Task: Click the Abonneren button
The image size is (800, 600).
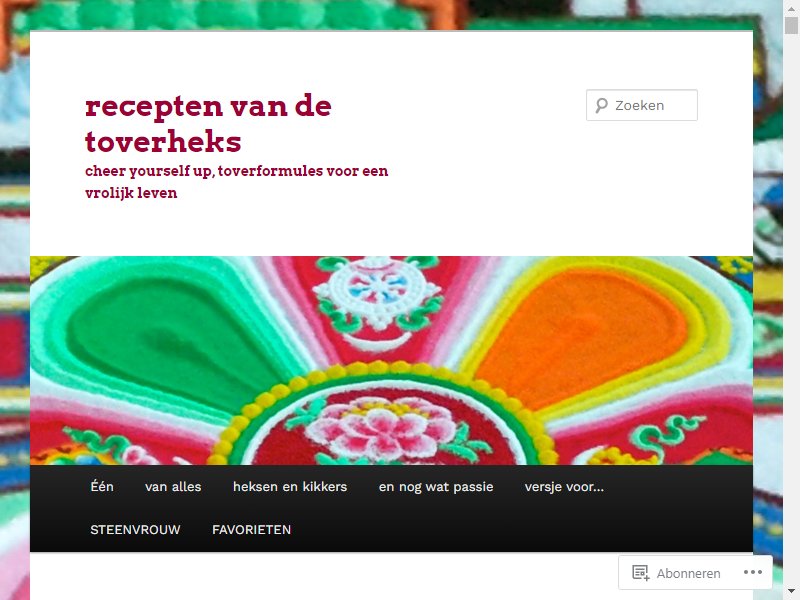Action: pyautogui.click(x=677, y=572)
